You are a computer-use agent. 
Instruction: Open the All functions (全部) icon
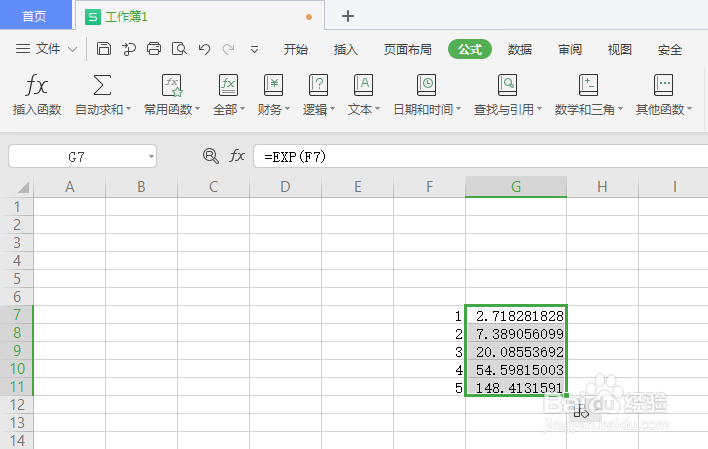coord(228,85)
